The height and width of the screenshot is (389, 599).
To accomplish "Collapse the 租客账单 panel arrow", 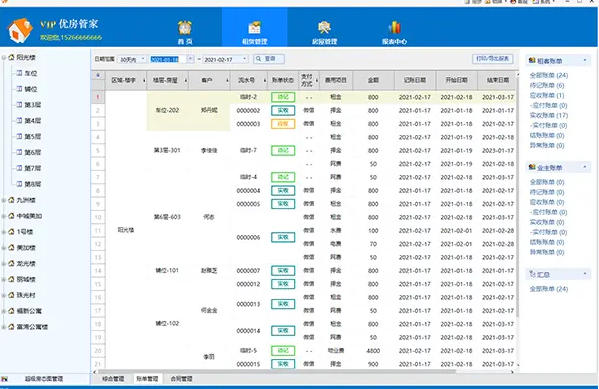I will 585,60.
